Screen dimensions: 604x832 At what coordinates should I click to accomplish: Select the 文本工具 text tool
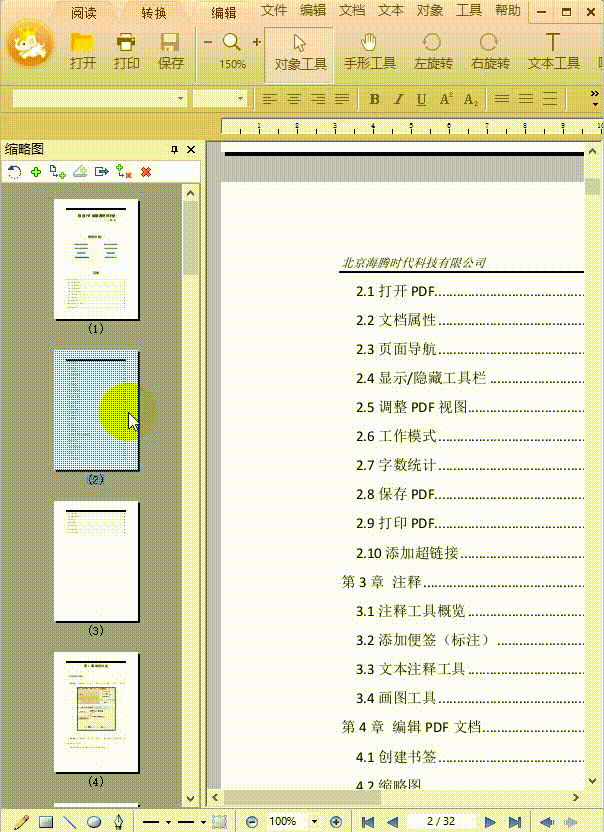(553, 52)
